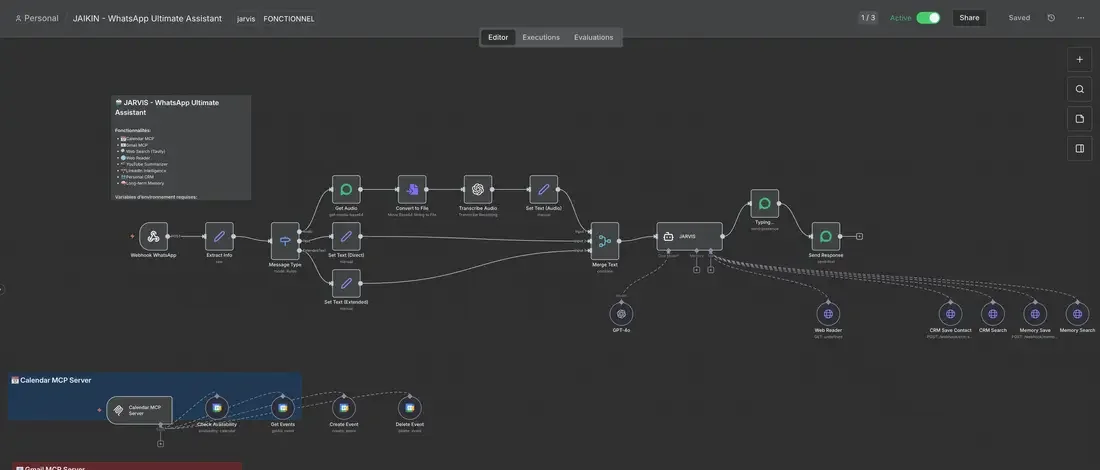Screen dimensions: 1100x470
Task: Click the Share button
Action: pyautogui.click(x=970, y=18)
